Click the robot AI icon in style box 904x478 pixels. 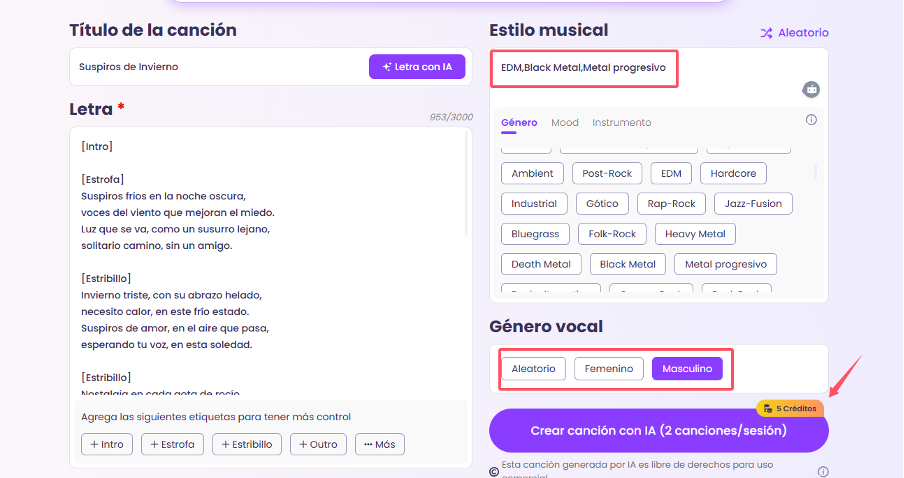811,89
